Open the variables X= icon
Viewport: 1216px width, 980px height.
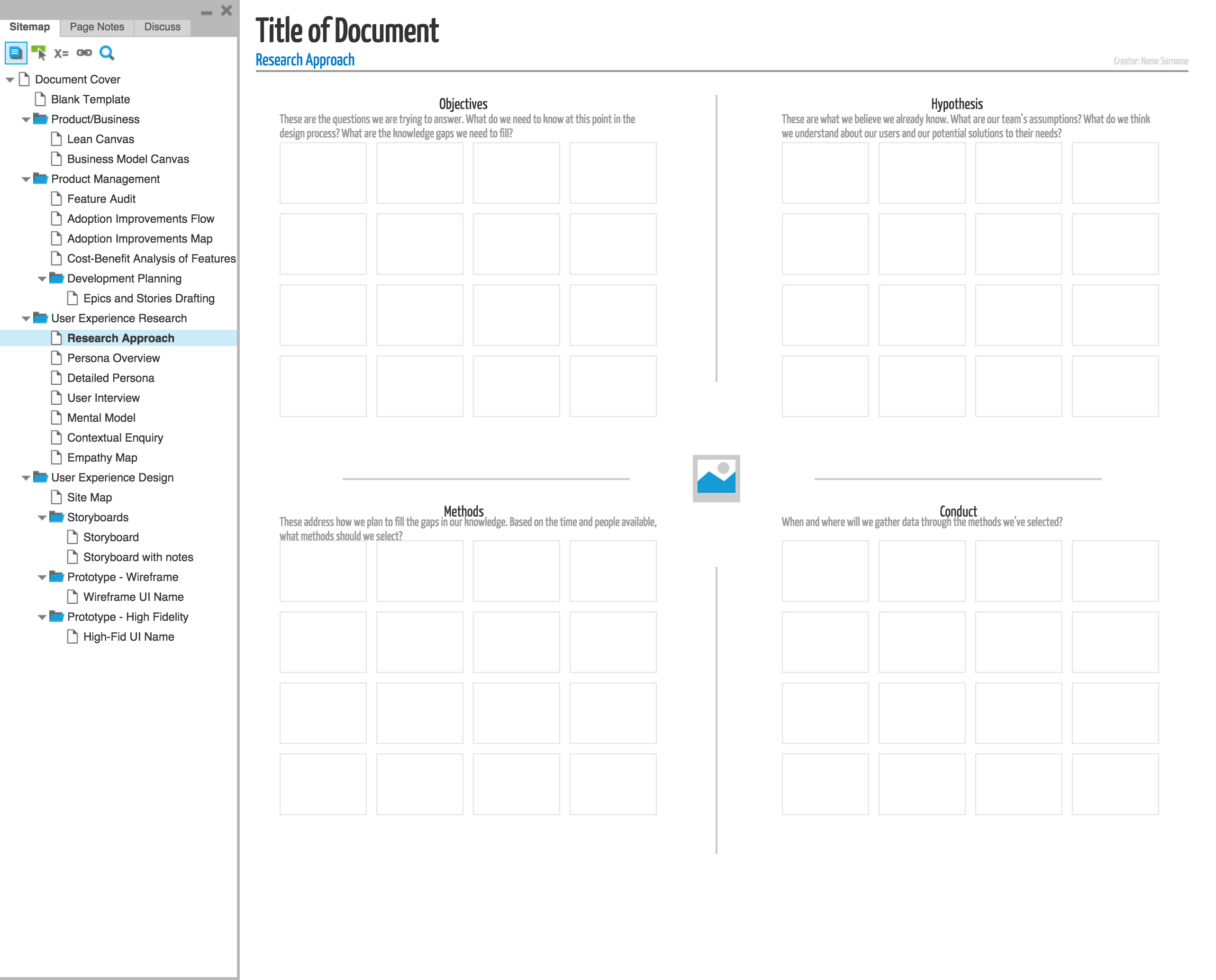click(61, 53)
